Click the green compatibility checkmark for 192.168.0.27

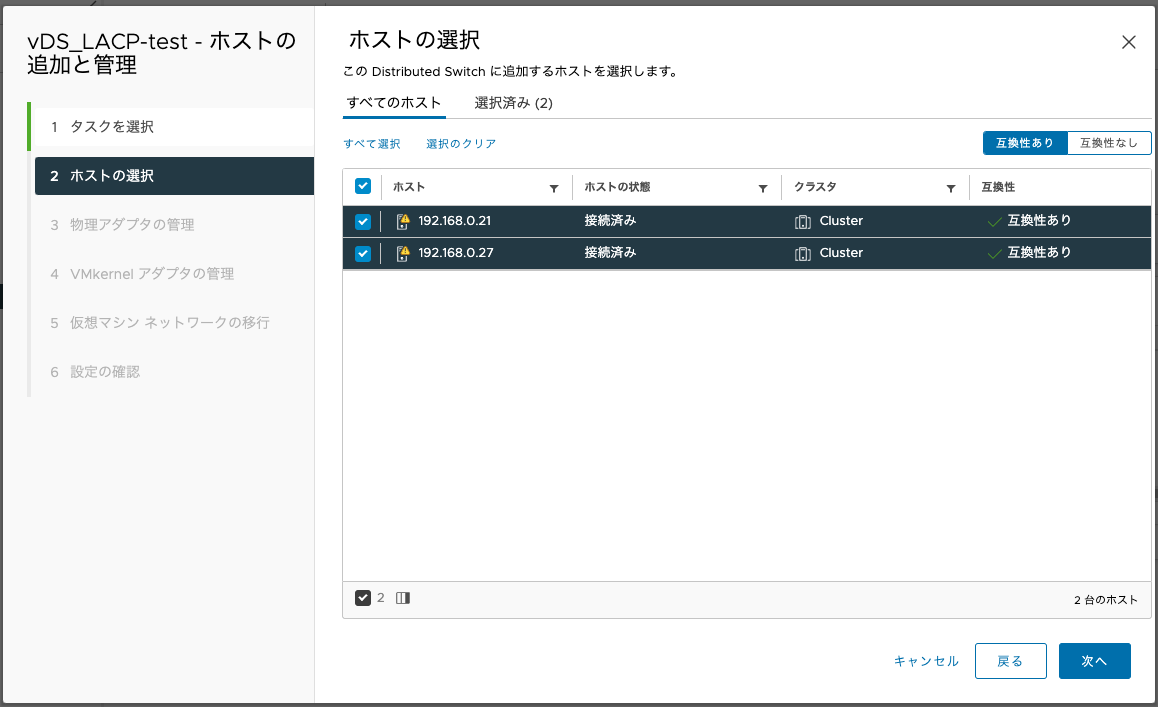[x=993, y=252]
